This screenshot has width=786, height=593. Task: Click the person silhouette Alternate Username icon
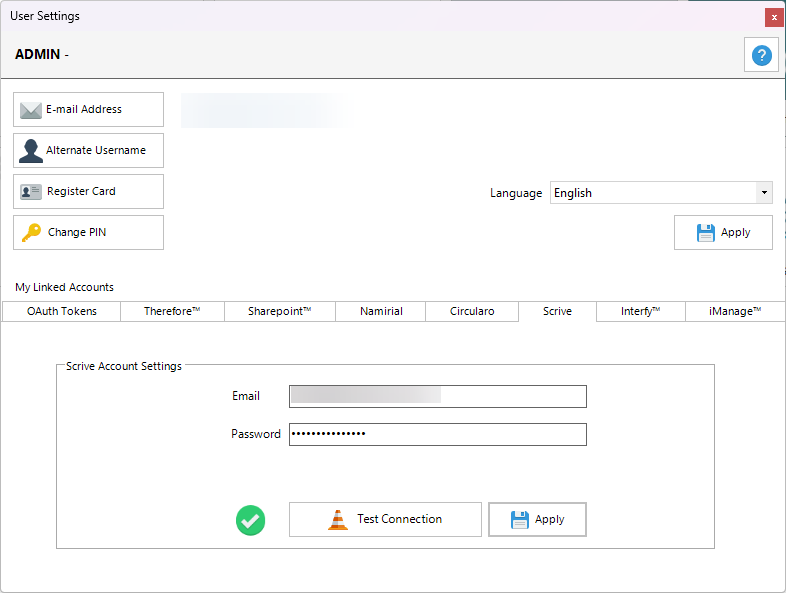[31, 151]
